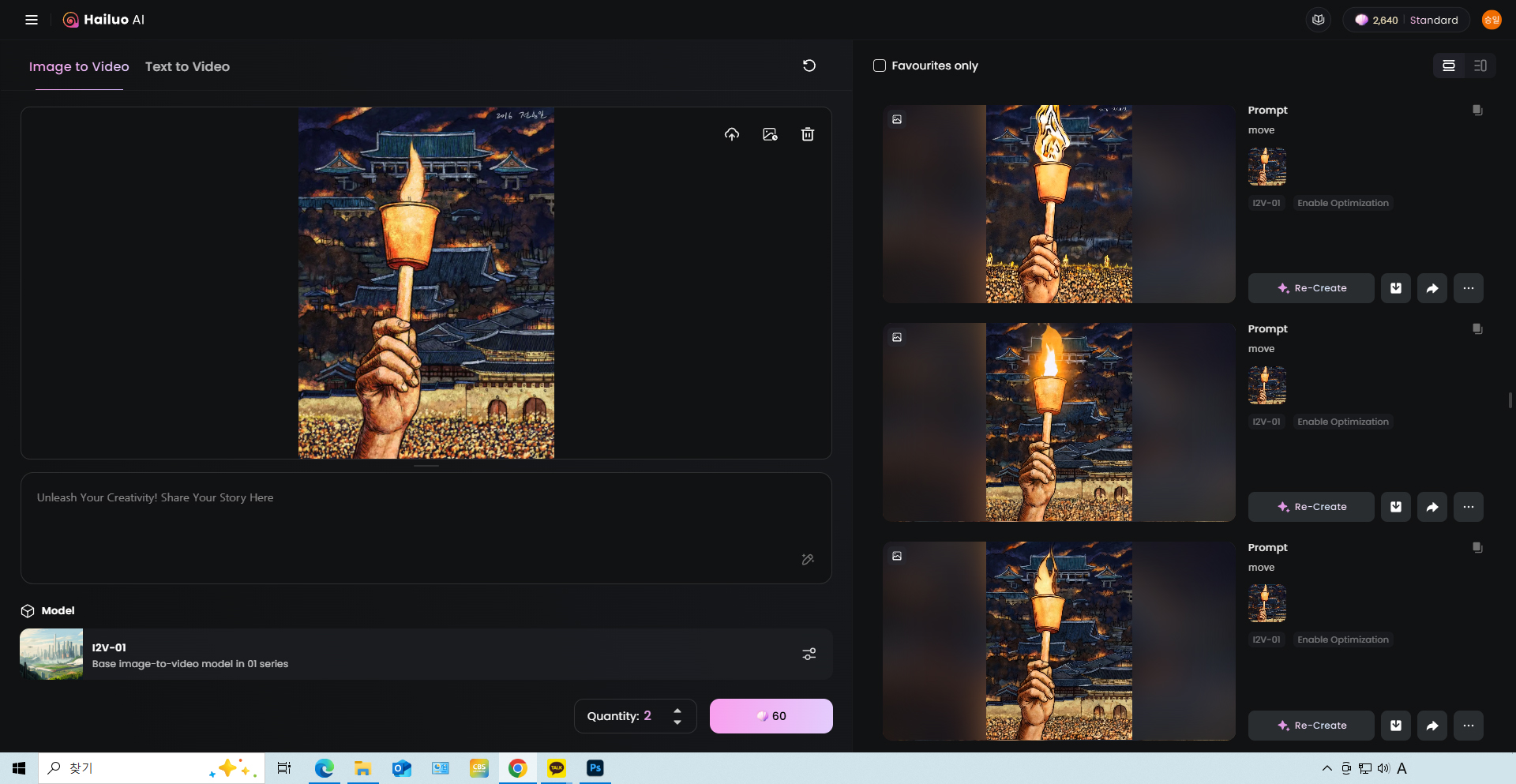Open Task View on the taskbar

tap(284, 768)
